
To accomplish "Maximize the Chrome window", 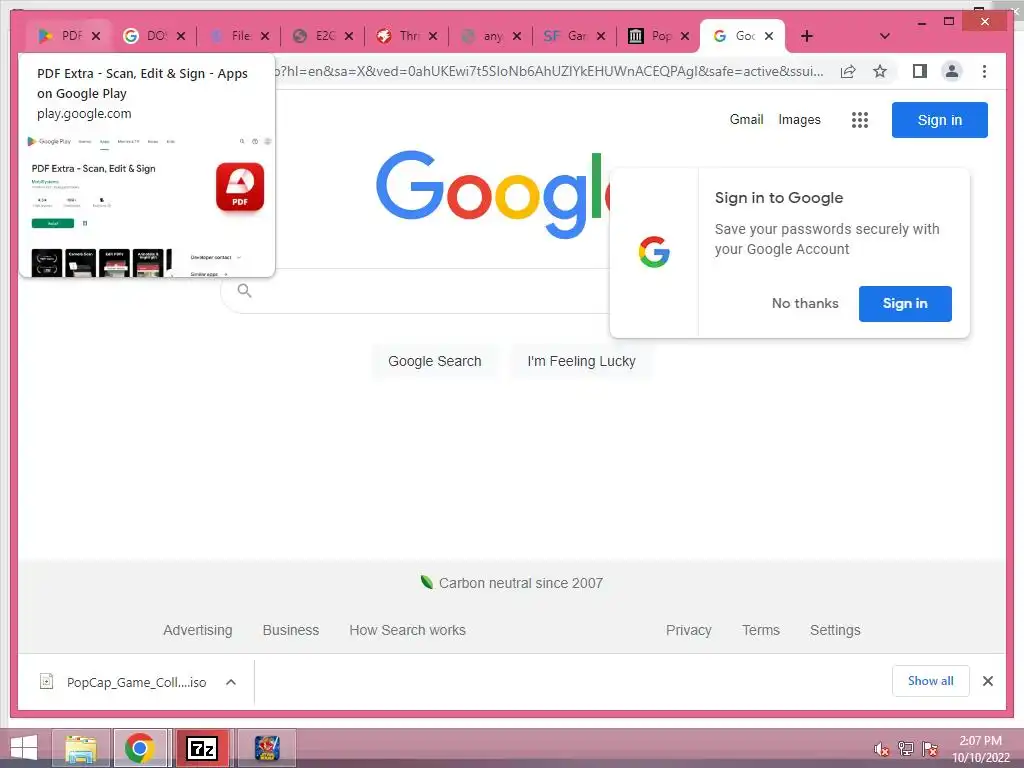I will pos(949,22).
